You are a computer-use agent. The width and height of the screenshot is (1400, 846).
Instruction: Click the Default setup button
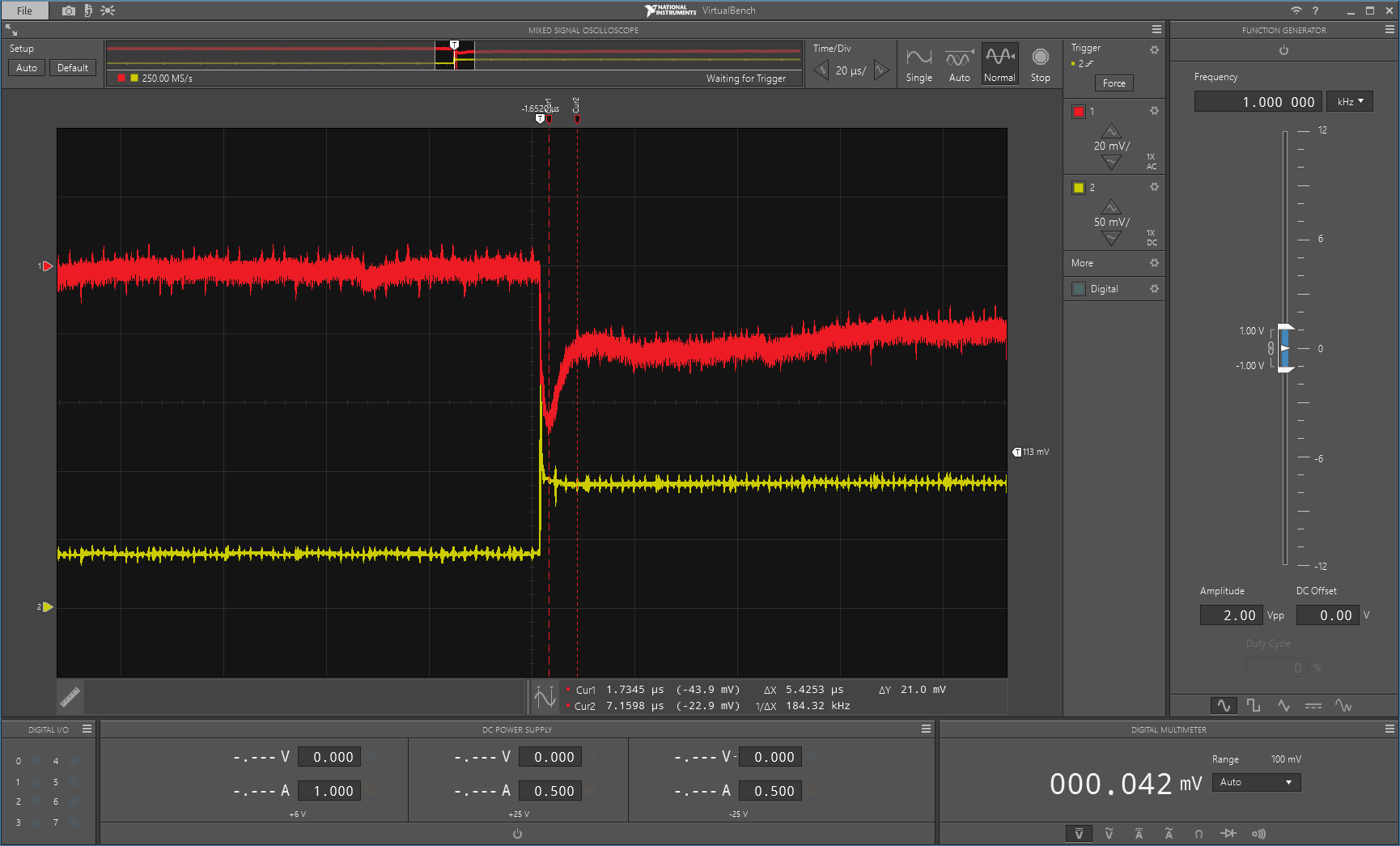(x=73, y=68)
